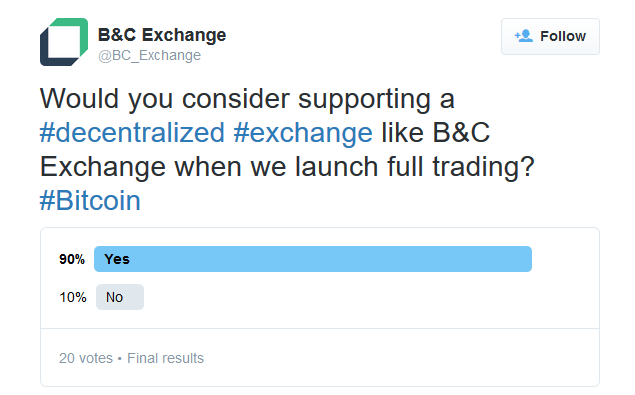
Task: Click the word 'Yes' inside poll bar
Action: point(117,259)
